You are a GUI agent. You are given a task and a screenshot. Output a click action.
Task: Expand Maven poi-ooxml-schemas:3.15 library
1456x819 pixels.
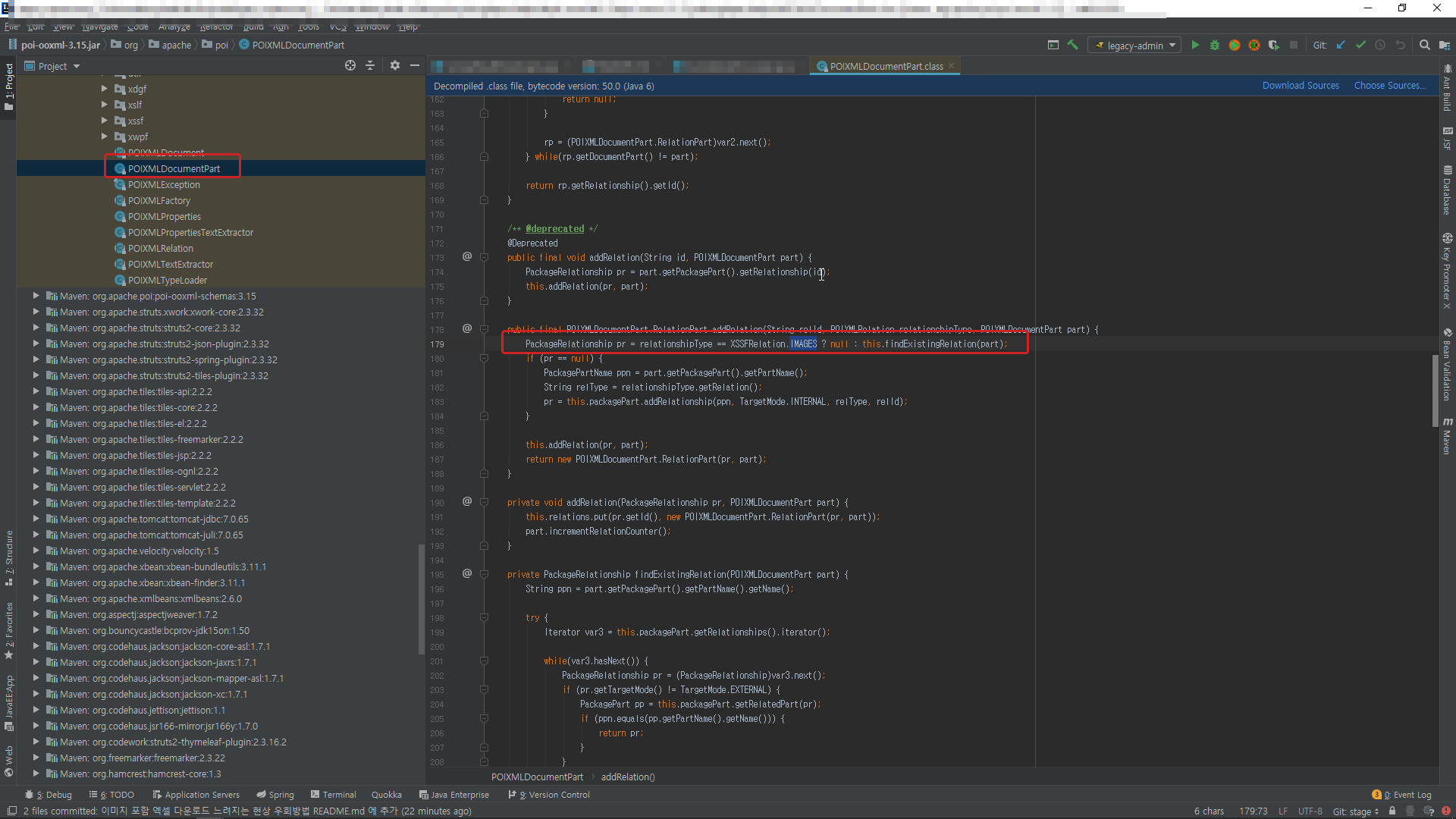tap(36, 296)
